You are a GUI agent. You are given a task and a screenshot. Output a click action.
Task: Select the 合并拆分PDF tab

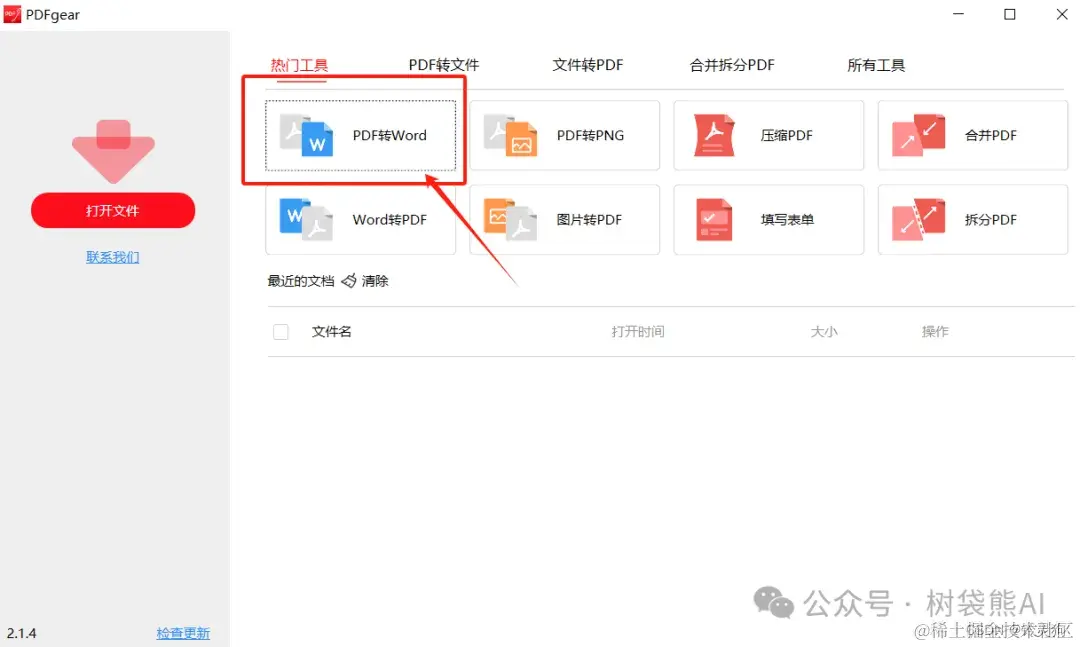point(732,64)
